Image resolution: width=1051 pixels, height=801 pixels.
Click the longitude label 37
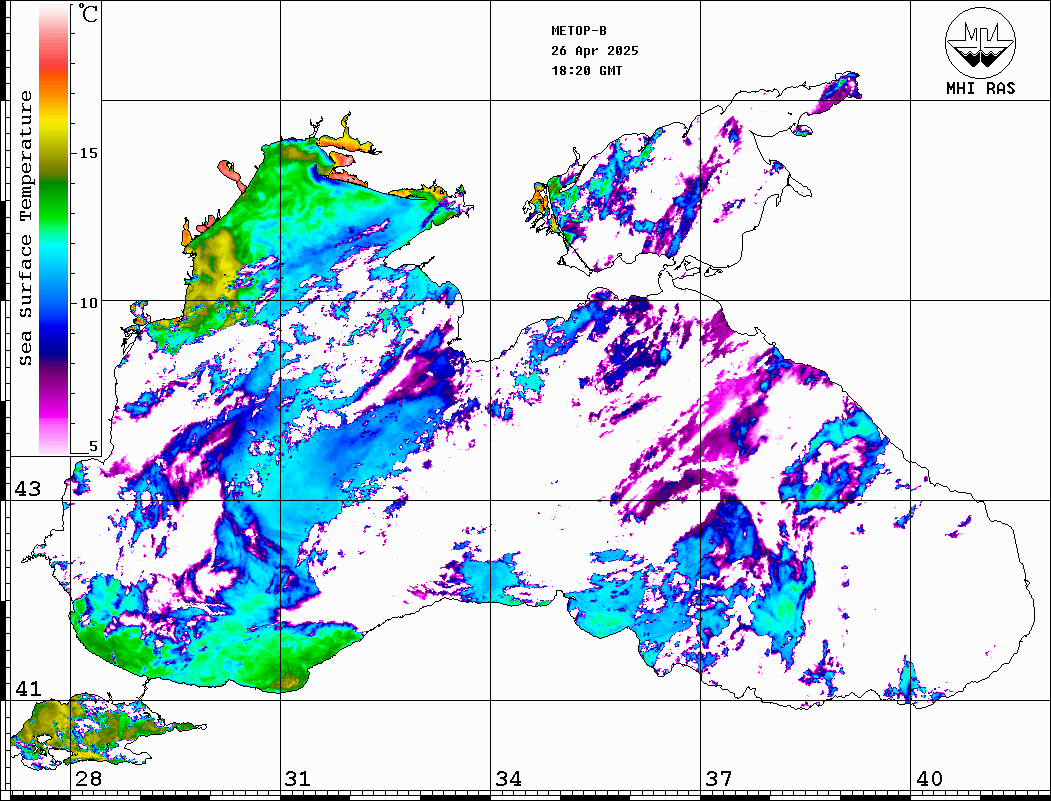(x=719, y=779)
